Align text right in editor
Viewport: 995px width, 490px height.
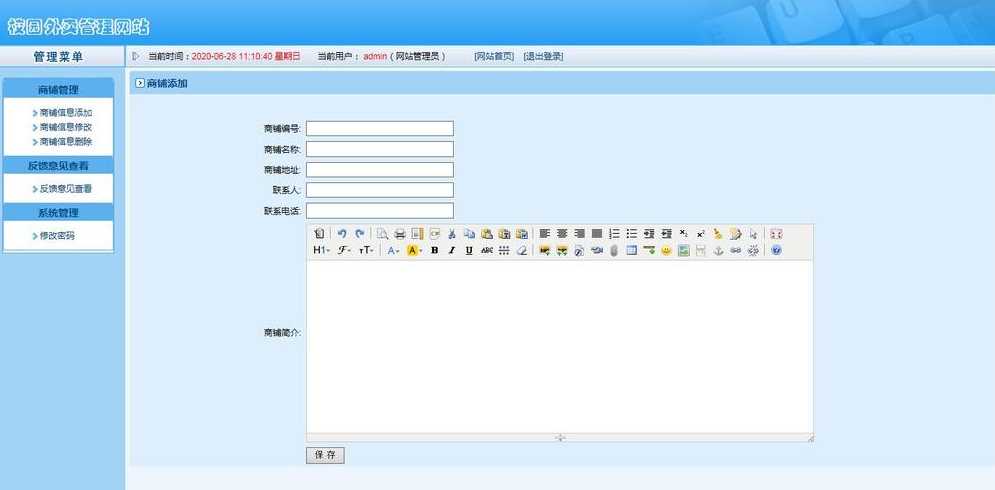point(579,234)
